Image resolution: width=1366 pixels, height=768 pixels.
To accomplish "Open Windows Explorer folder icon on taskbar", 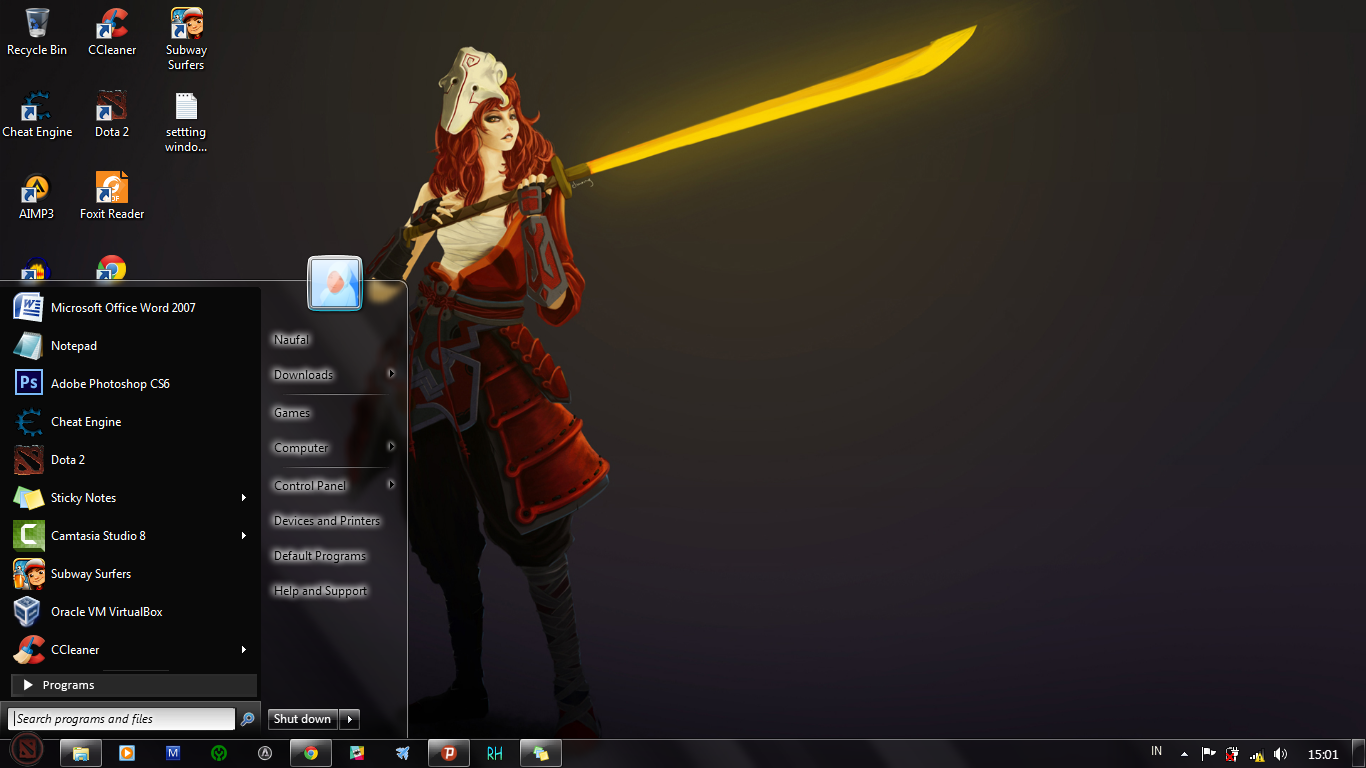I will click(x=81, y=753).
